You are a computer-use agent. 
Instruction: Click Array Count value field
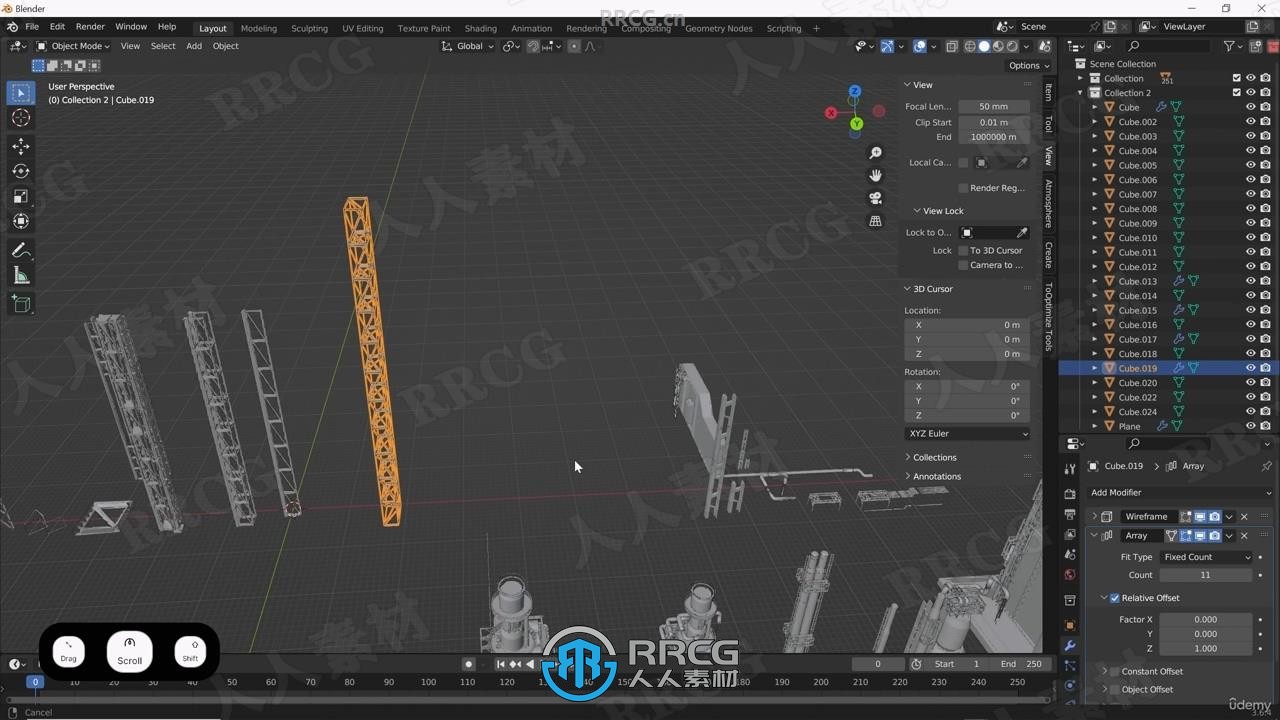pyautogui.click(x=1206, y=576)
